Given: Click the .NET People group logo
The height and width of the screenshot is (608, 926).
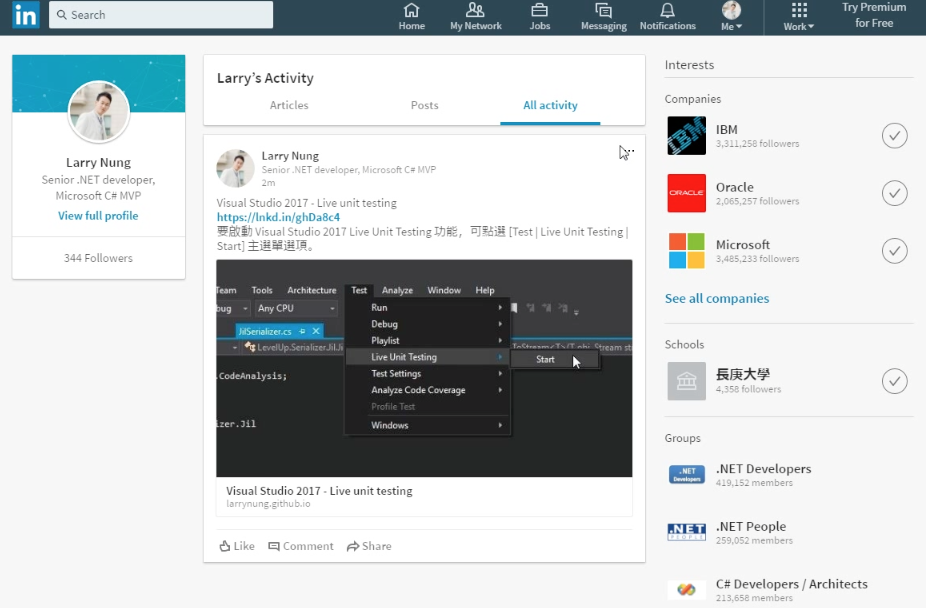Looking at the screenshot, I should pyautogui.click(x=686, y=532).
